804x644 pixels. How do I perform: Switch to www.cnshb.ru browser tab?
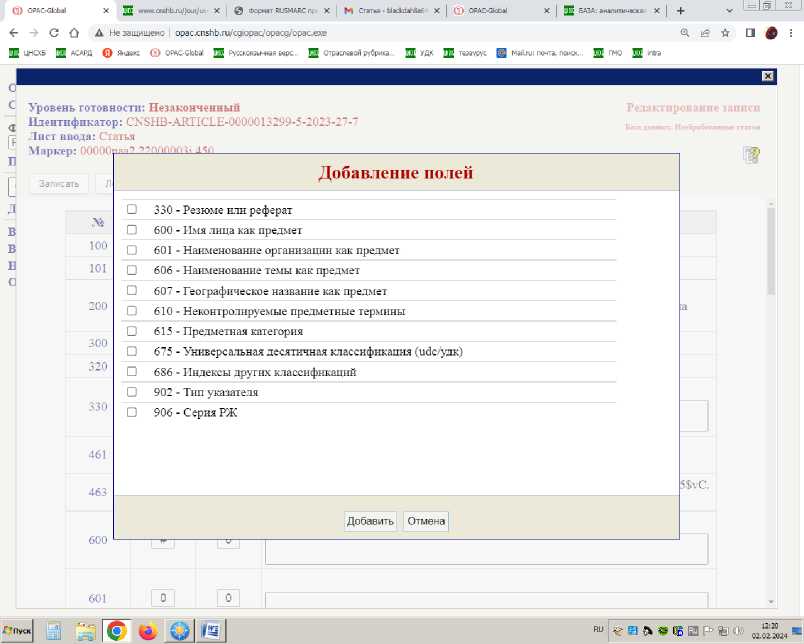(x=172, y=10)
